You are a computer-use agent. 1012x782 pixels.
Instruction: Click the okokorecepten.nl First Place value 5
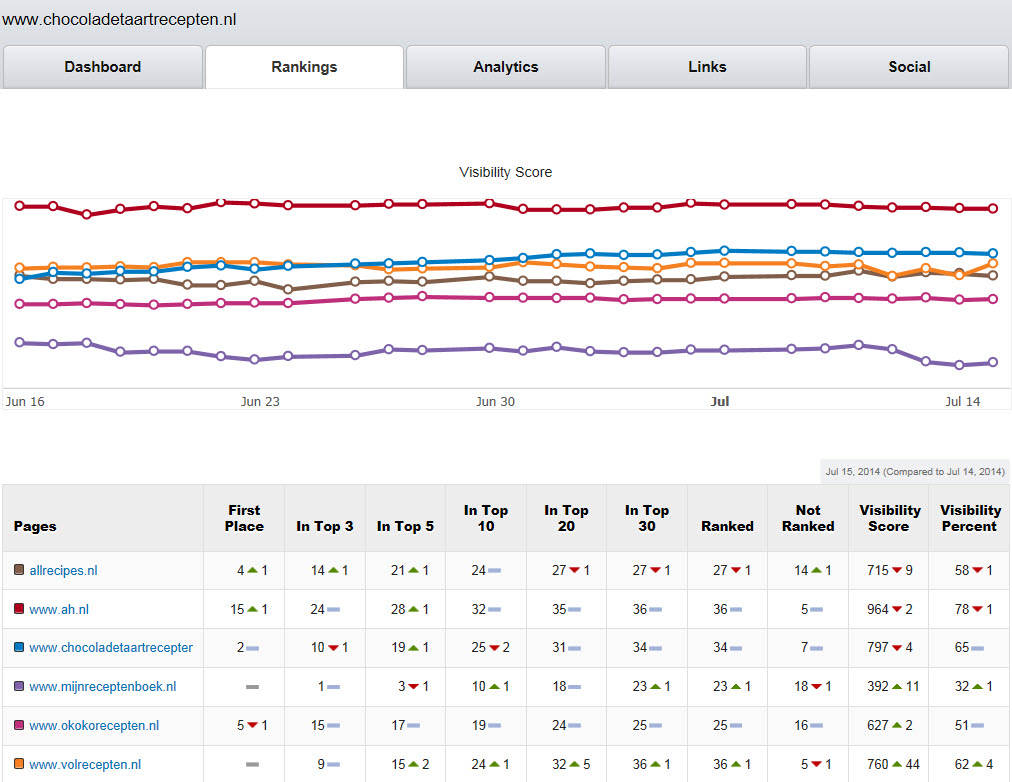[x=241, y=725]
